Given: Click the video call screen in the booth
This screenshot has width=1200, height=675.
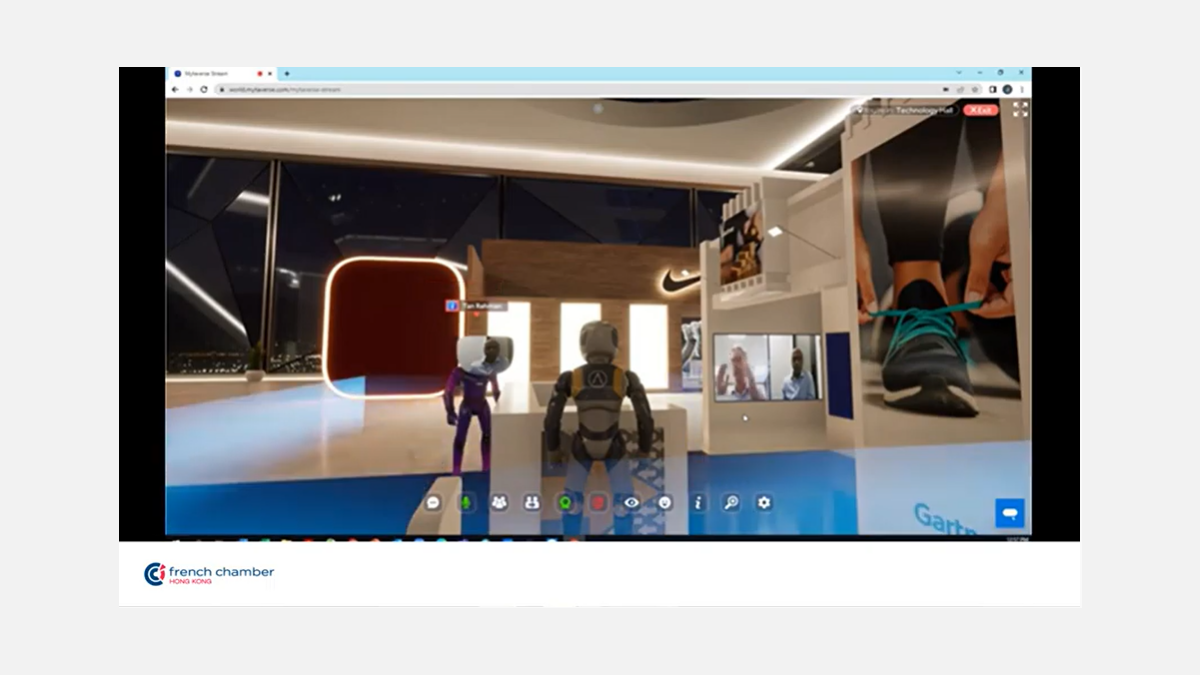Looking at the screenshot, I should [767, 367].
